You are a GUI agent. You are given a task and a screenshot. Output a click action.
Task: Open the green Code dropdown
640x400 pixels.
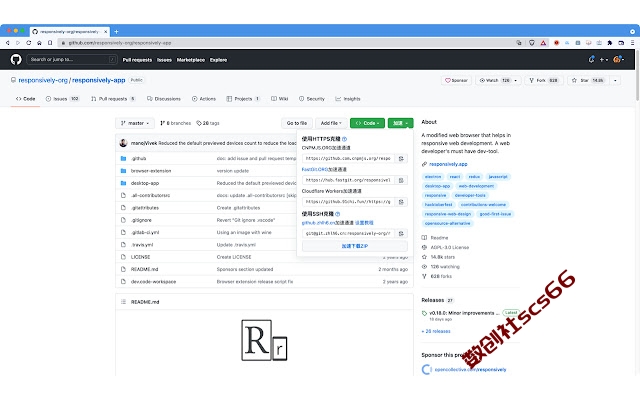[367, 123]
